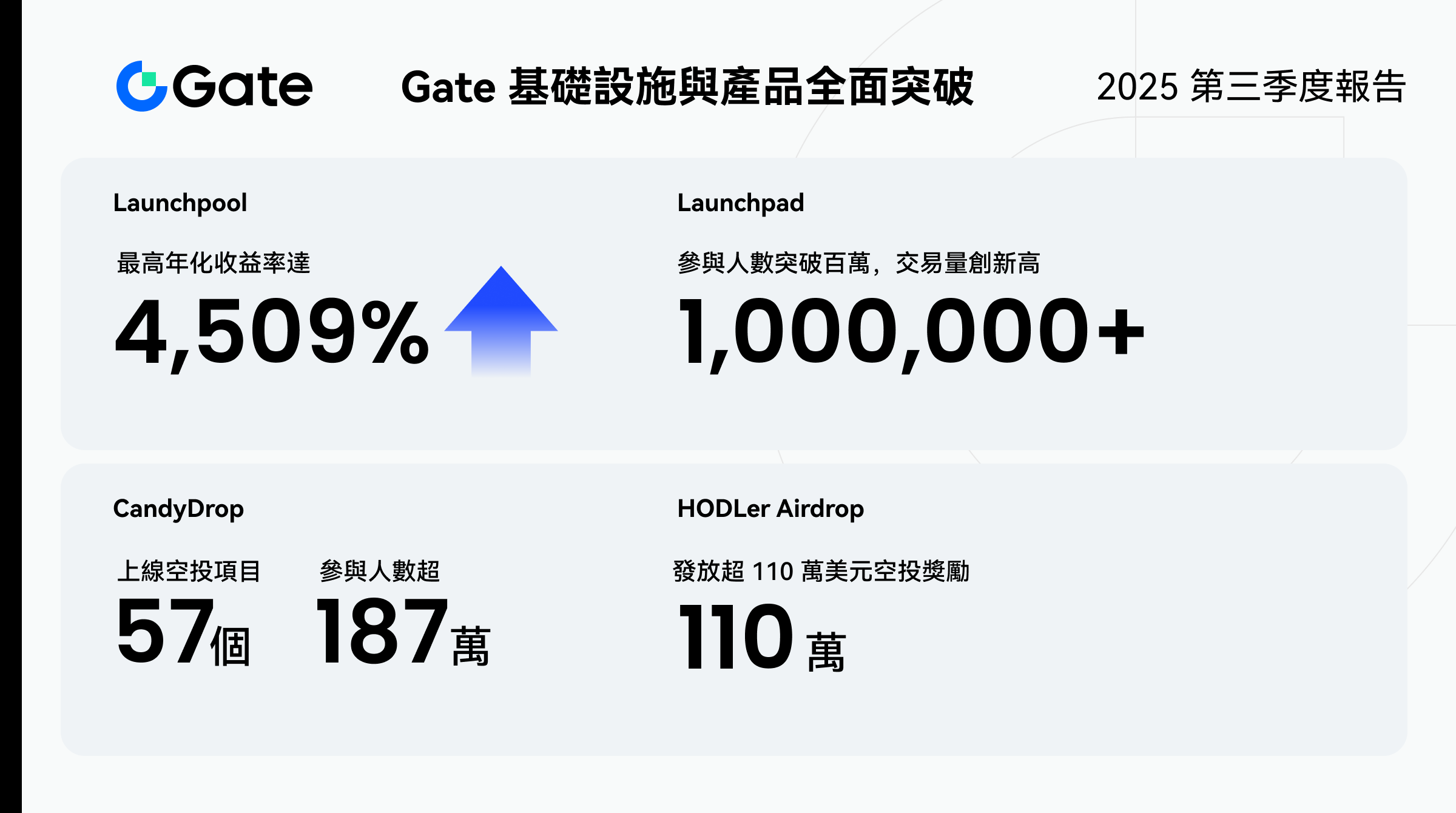Click the 最高年化收益率達 caption

(214, 263)
